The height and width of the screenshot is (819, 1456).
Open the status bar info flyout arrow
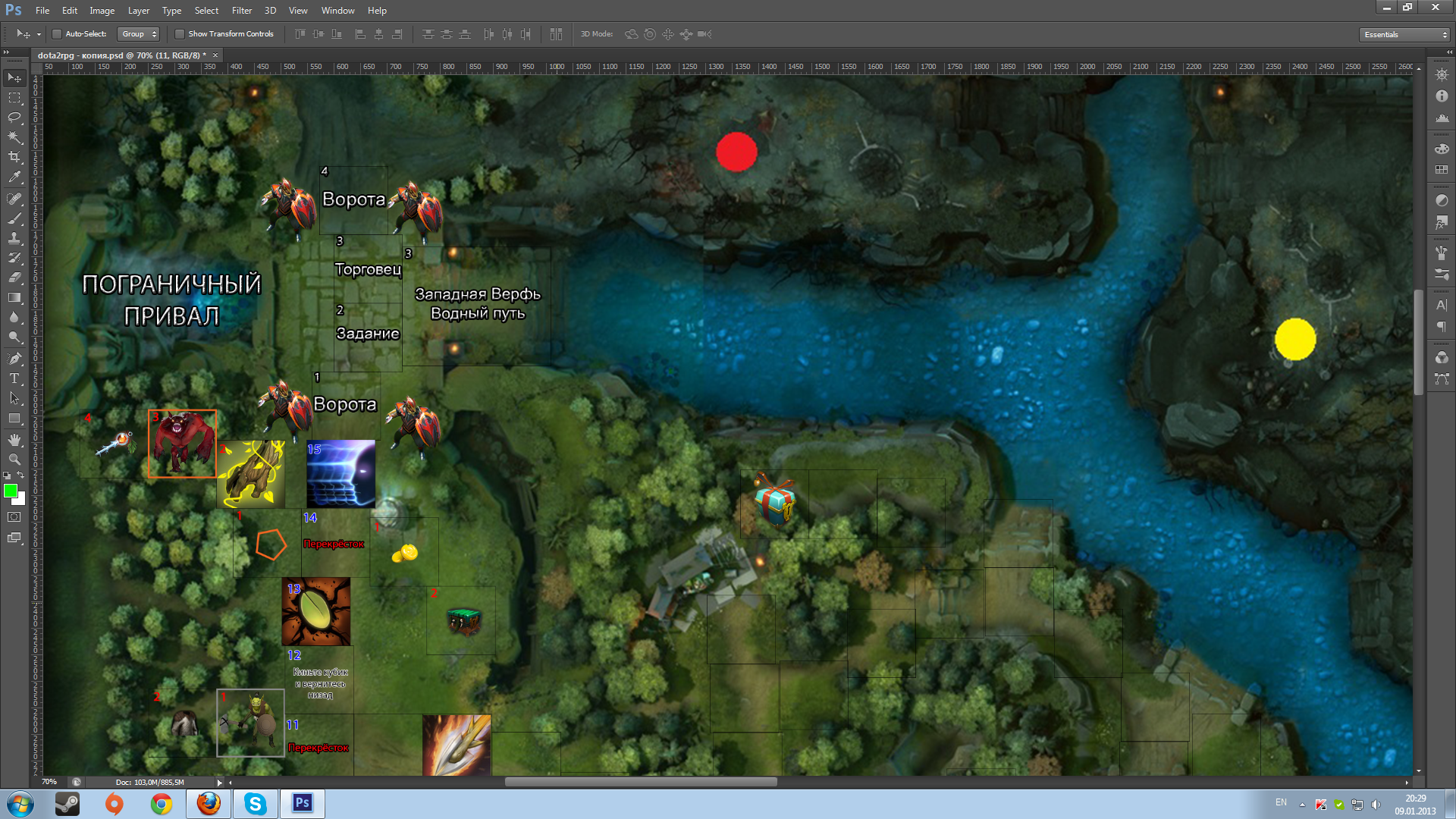(x=220, y=783)
